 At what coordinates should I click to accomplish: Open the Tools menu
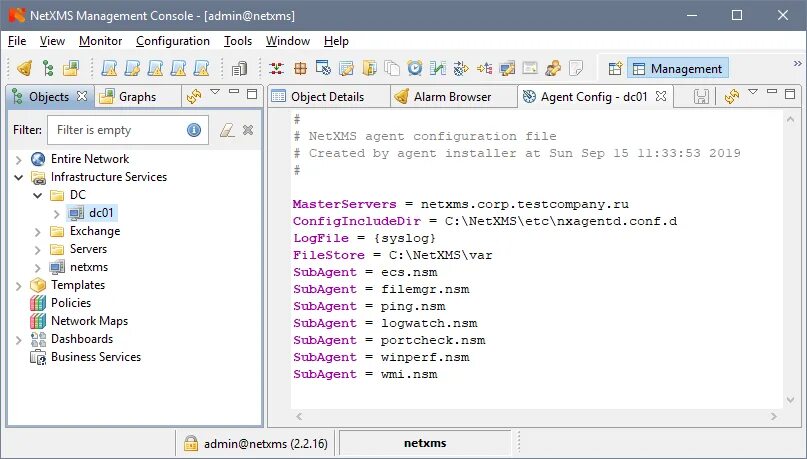coord(238,41)
